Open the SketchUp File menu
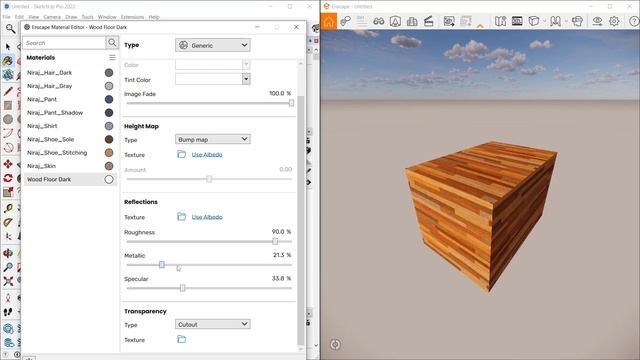Screen dimensions: 640x360 [7, 17]
